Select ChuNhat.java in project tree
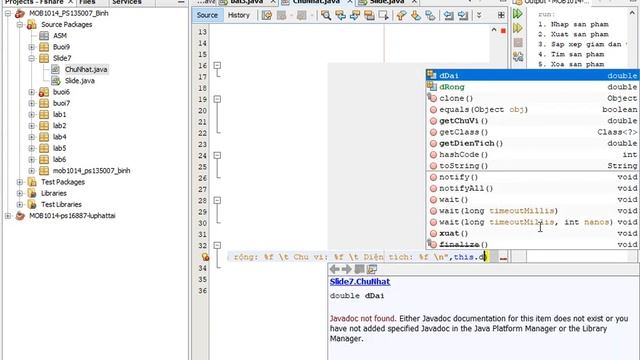 click(86, 69)
